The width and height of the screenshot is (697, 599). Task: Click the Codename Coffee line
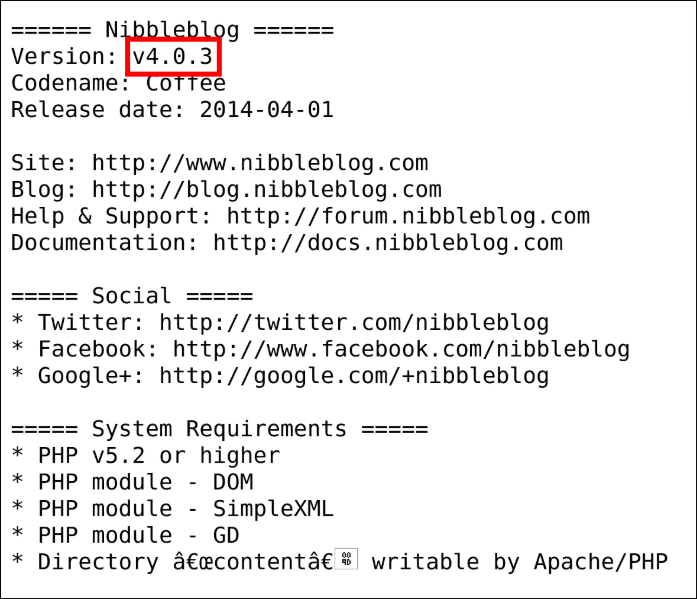(118, 83)
